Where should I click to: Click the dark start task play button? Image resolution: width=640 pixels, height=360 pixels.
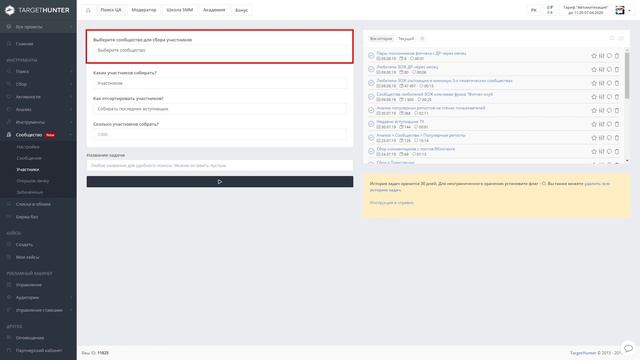(220, 182)
